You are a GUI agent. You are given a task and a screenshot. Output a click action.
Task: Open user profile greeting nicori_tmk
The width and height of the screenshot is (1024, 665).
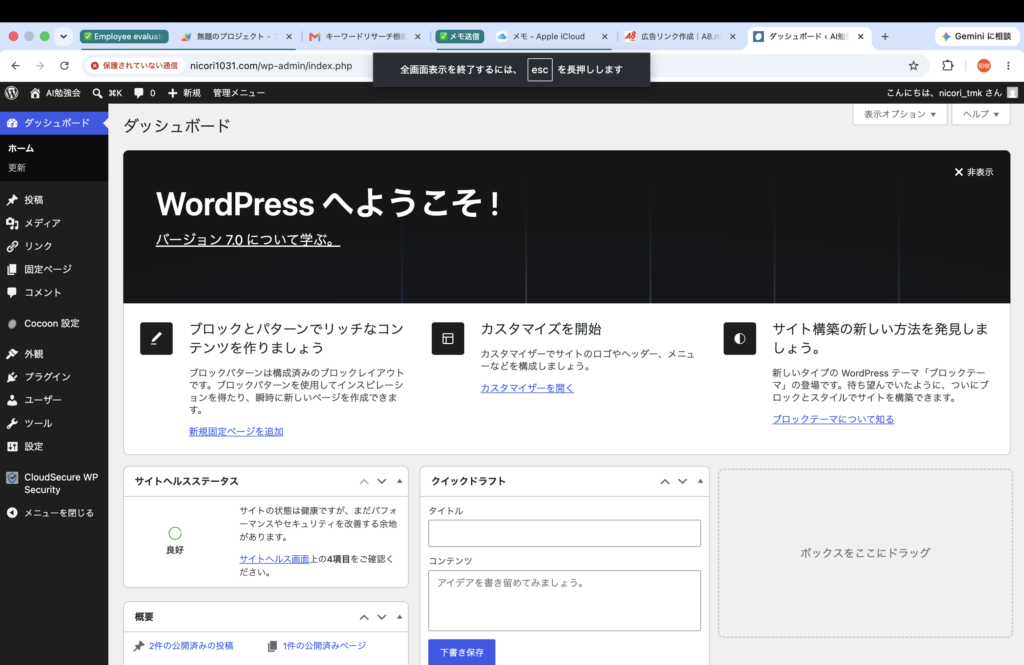(x=952, y=93)
